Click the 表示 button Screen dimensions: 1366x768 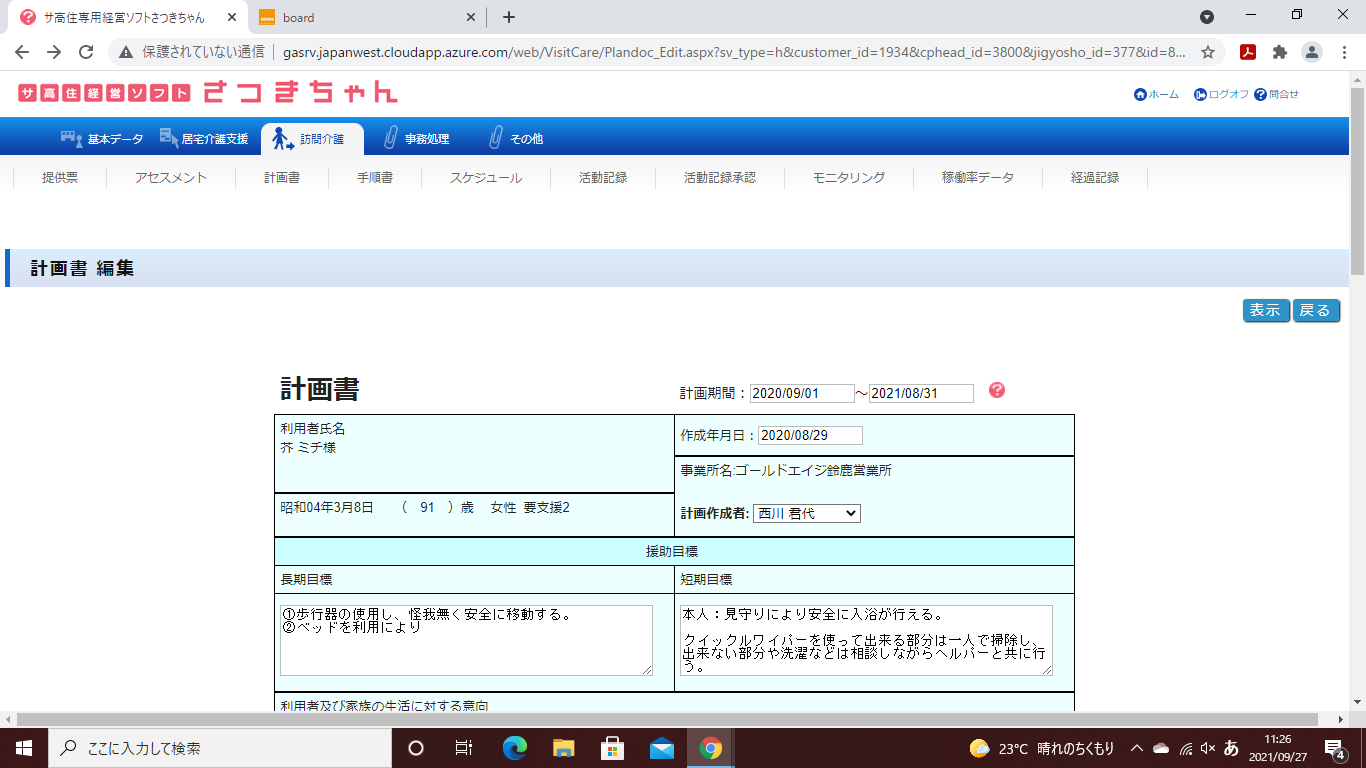(x=1265, y=310)
